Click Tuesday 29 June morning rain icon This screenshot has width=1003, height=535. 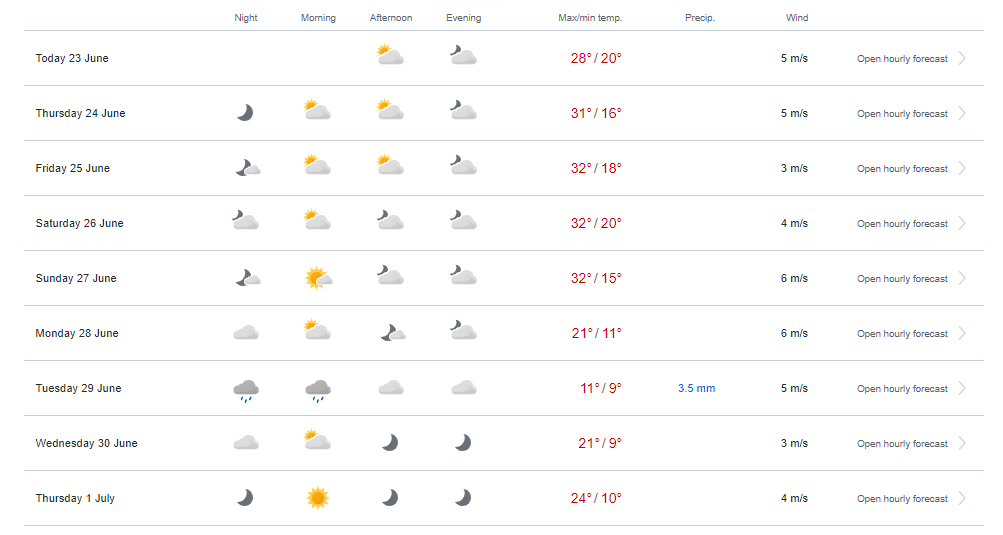[x=318, y=390]
